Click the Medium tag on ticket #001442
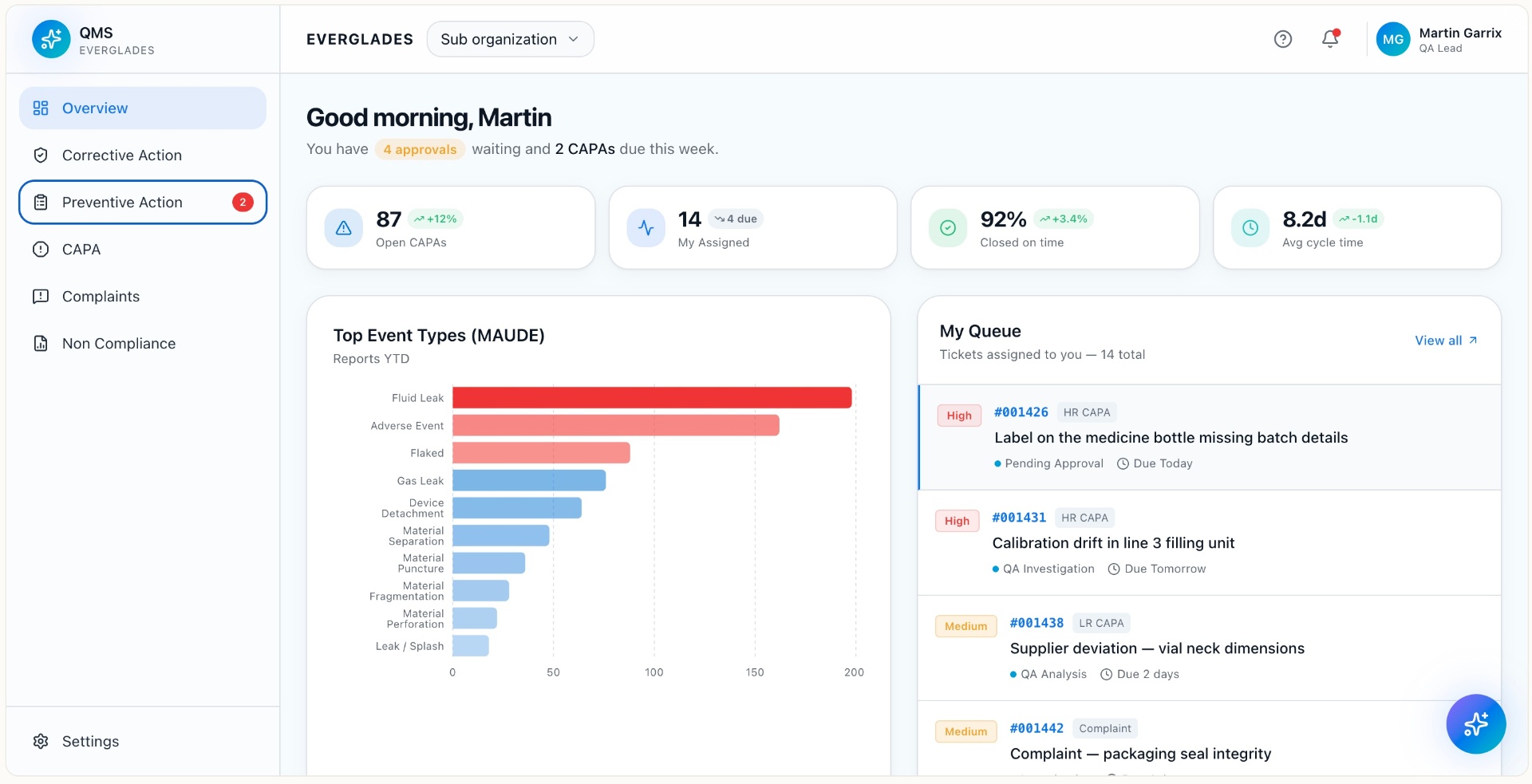 coord(965,731)
